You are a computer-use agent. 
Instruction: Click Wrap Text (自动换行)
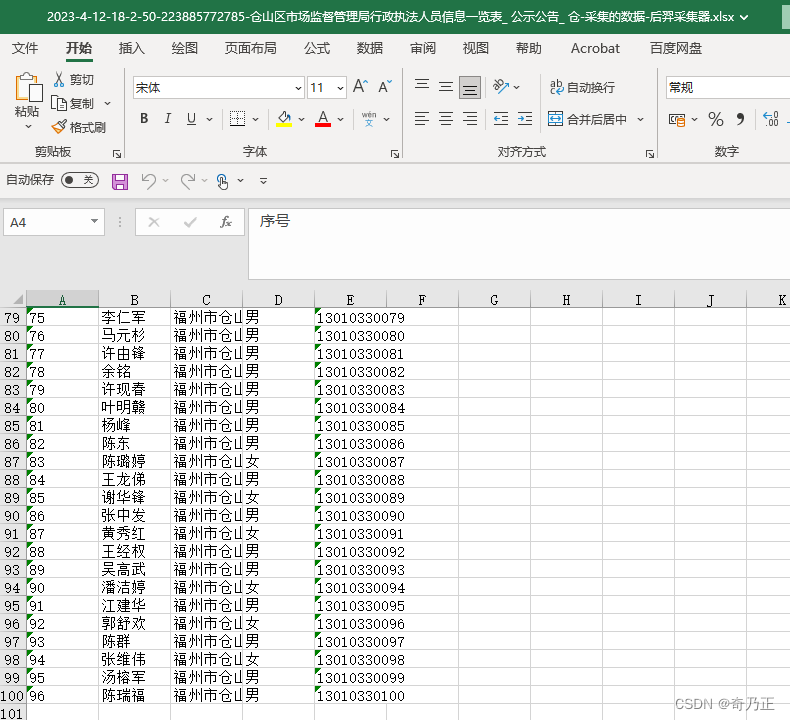[x=582, y=87]
